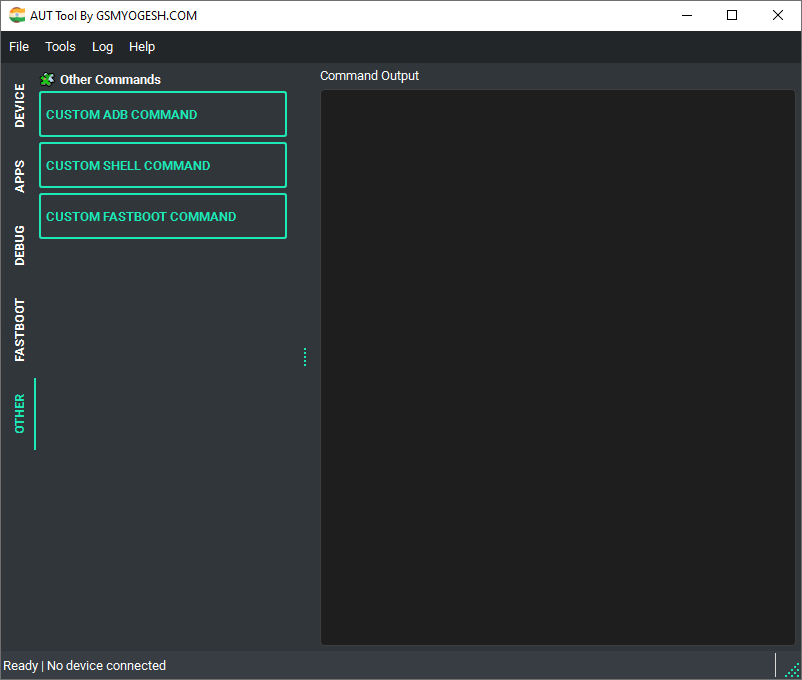Click the Command Output panel title label
This screenshot has width=802, height=680.
click(369, 75)
